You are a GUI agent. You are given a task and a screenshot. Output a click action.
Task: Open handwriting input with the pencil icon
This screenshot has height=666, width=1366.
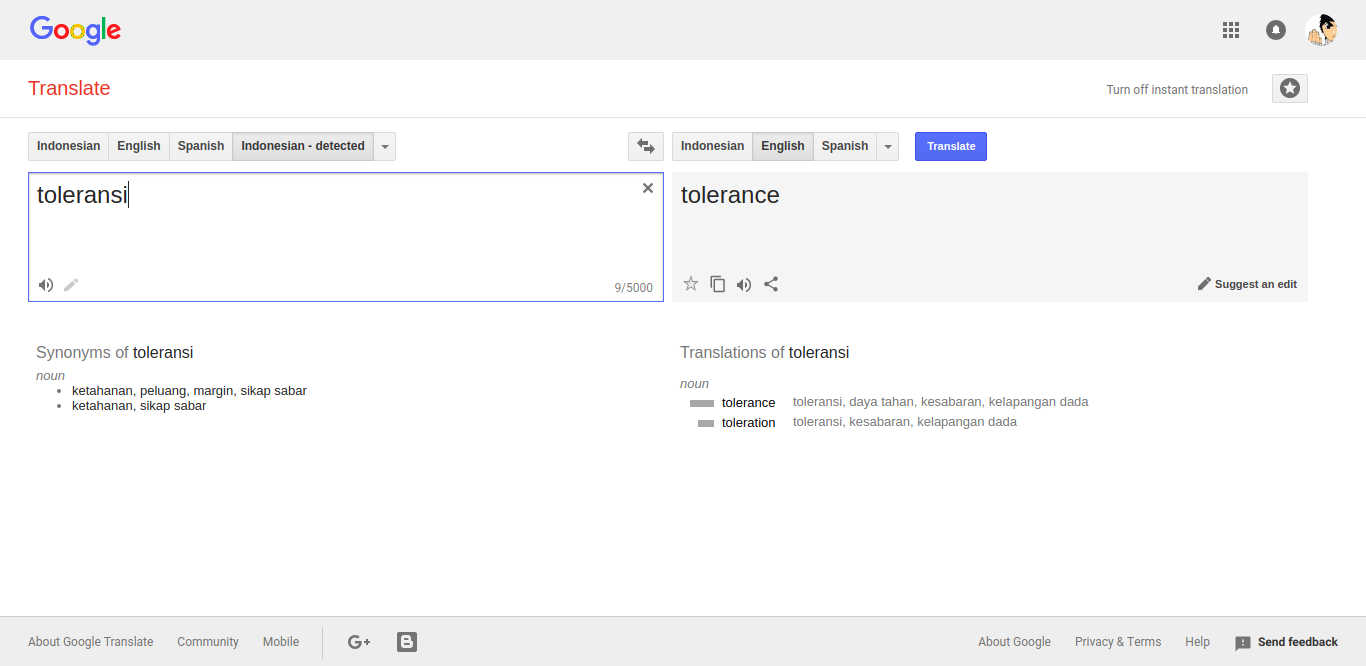click(70, 284)
